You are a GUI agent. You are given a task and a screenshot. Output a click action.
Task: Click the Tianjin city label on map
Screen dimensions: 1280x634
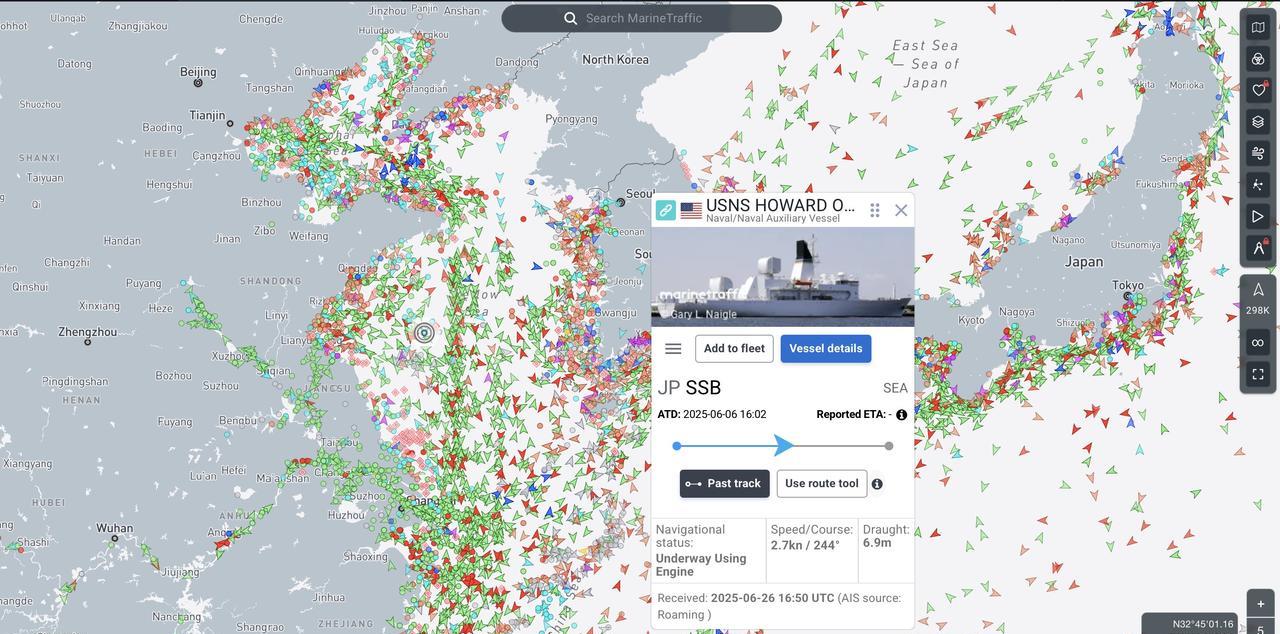pyautogui.click(x=207, y=115)
